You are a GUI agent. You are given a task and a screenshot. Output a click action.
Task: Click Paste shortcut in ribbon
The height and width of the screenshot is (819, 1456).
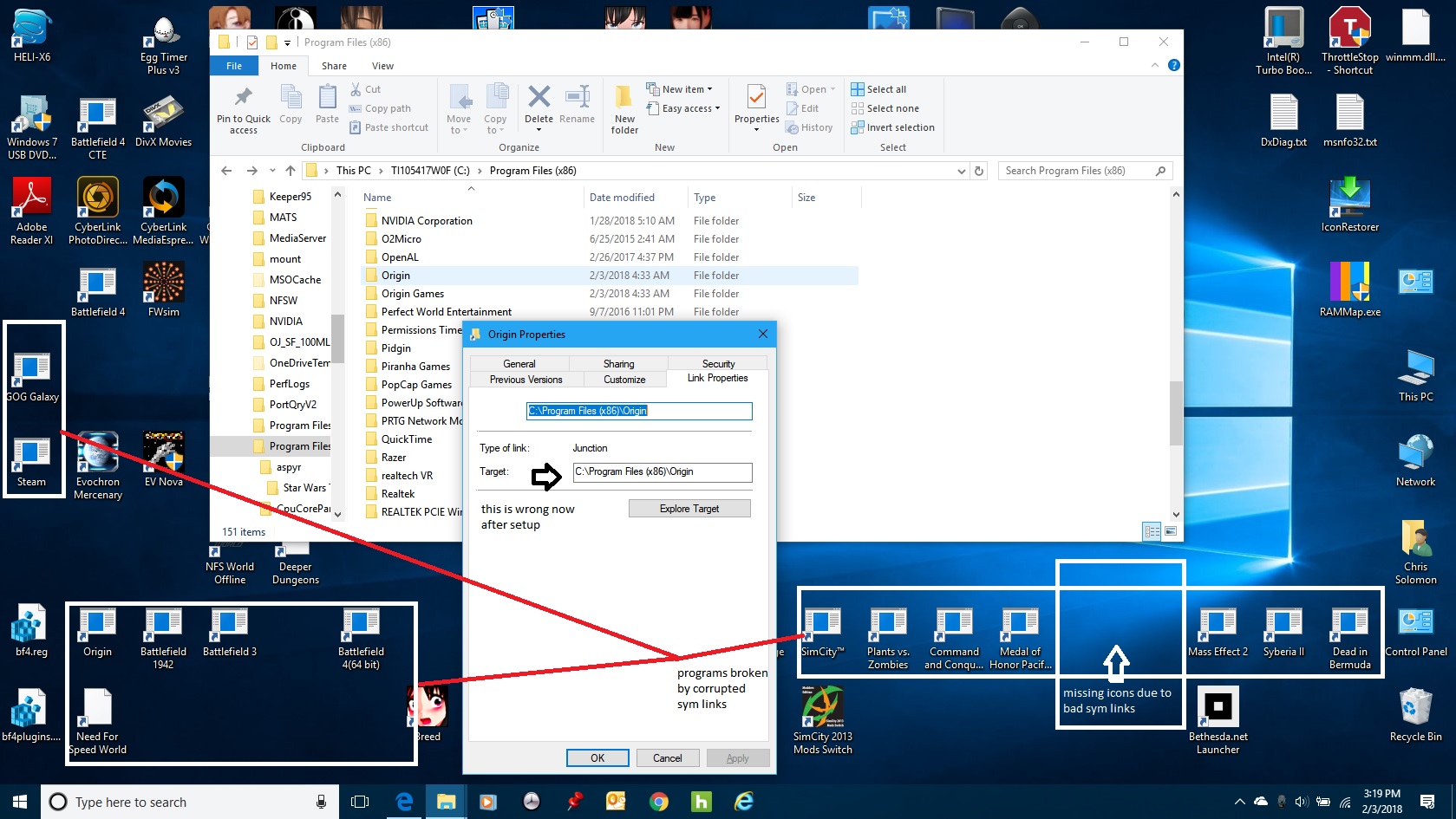[x=388, y=127]
